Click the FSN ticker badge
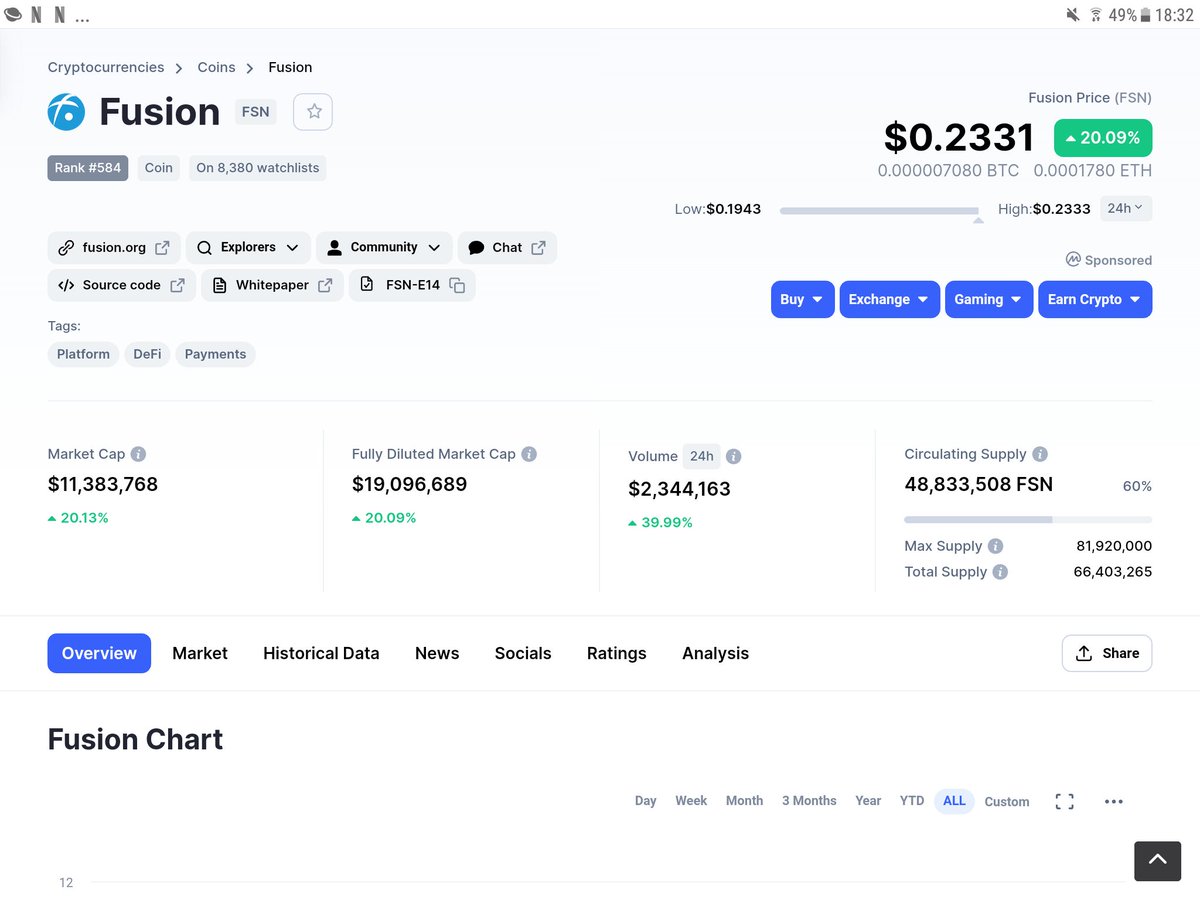Viewport: 1200px width, 900px height. click(x=256, y=112)
